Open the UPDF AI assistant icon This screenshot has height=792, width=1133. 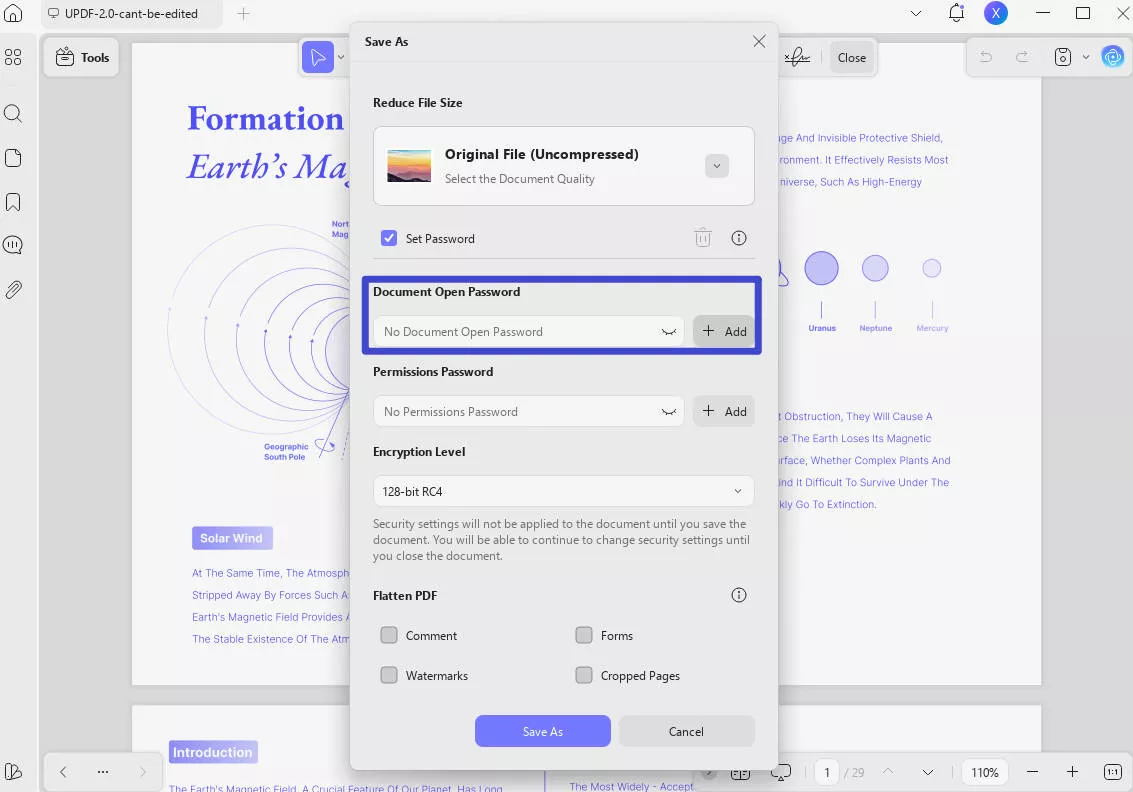pyautogui.click(x=1113, y=56)
